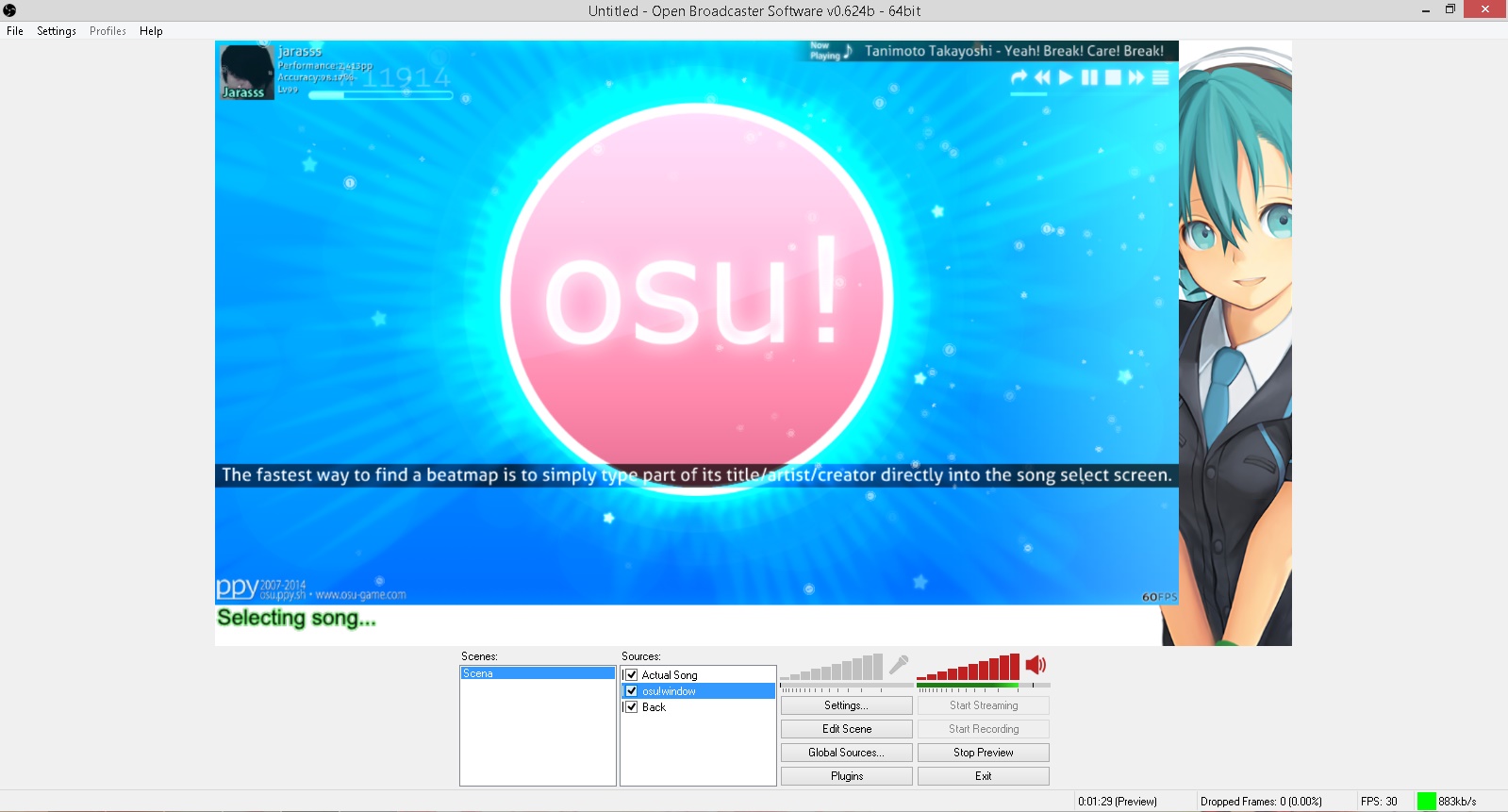Click the green bitrate status indicator
1508x812 pixels.
1426,802
